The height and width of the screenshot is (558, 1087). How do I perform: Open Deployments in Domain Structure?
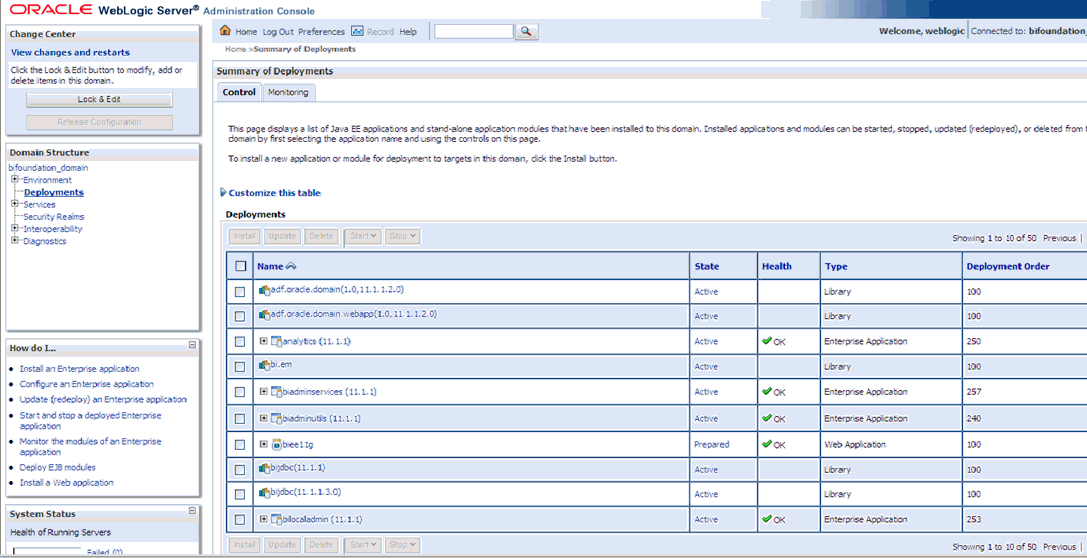54,192
